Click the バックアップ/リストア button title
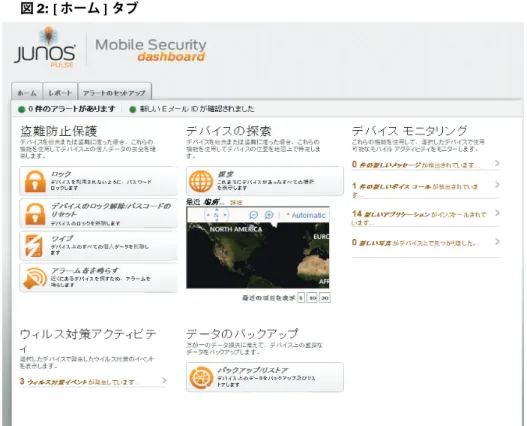This screenshot has height=426, width=527. (252, 370)
